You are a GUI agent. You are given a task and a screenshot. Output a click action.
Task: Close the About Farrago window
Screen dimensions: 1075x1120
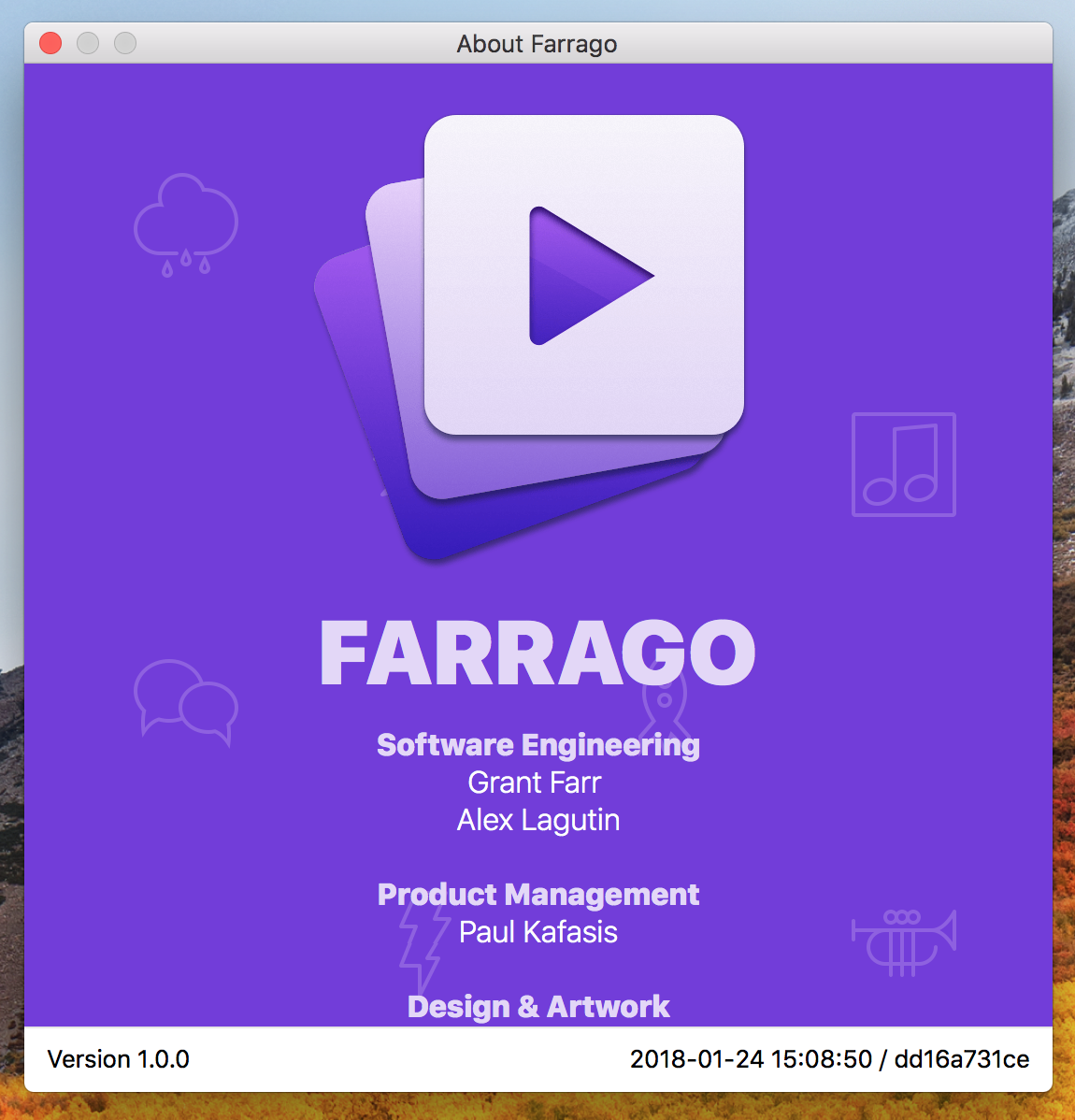pos(50,44)
